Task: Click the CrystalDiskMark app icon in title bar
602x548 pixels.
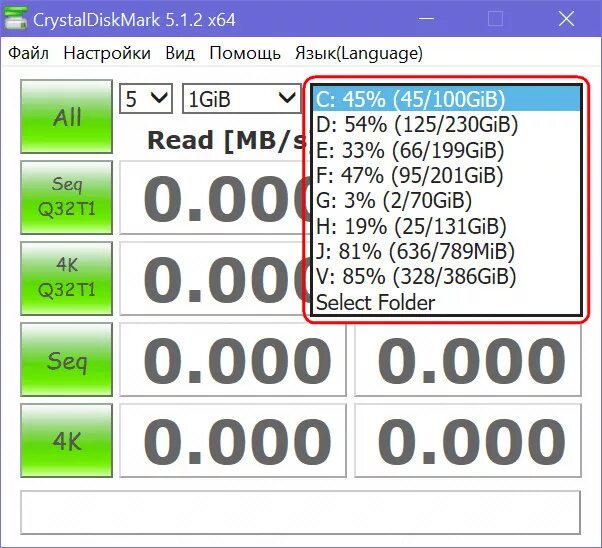Action: point(15,19)
